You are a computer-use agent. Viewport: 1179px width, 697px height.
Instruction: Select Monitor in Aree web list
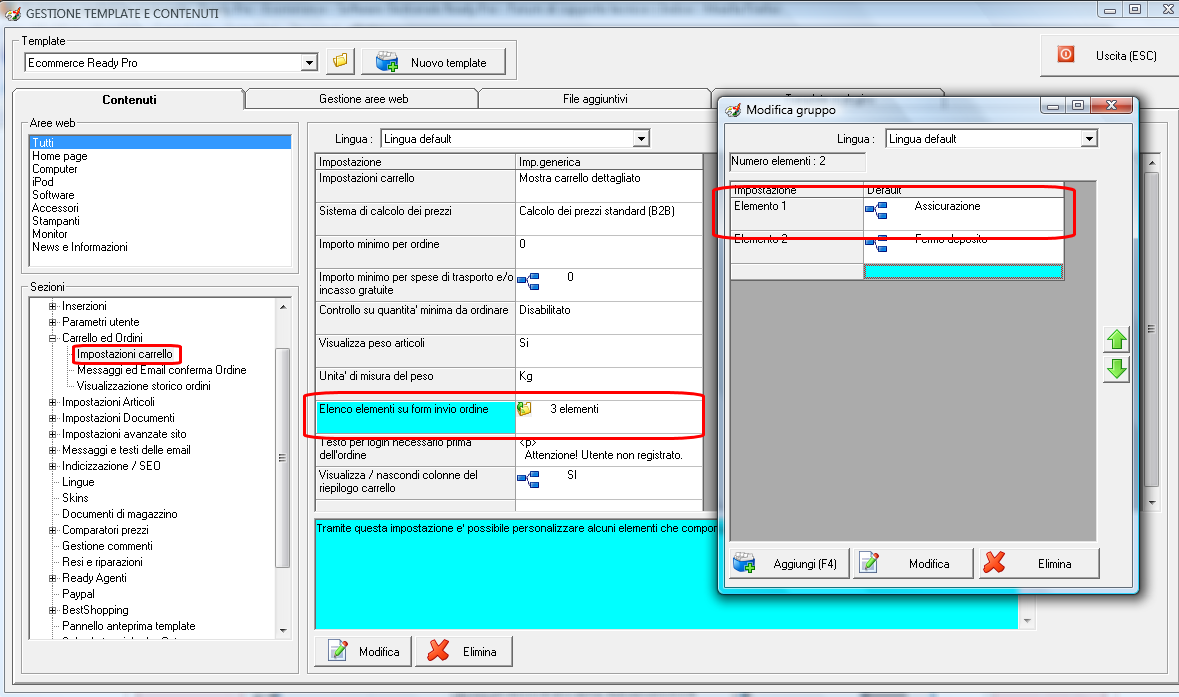pyautogui.click(x=50, y=234)
